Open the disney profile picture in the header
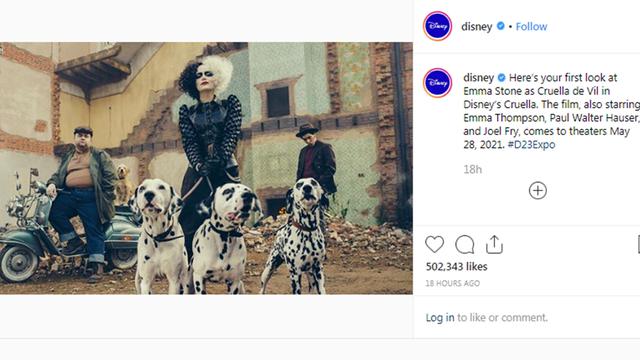The image size is (640, 360). tap(437, 26)
